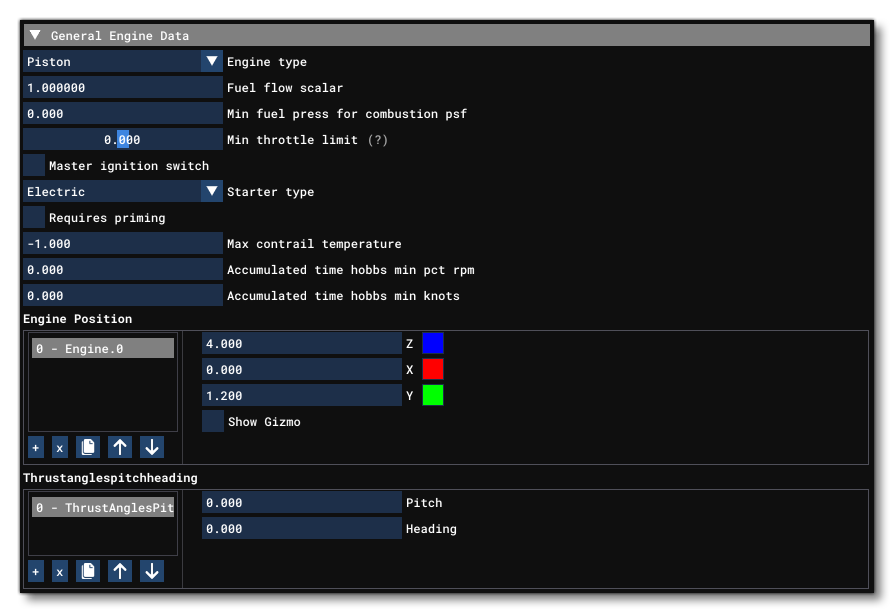
Task: Click the Fuel flow scalar input field
Action: pyautogui.click(x=123, y=88)
